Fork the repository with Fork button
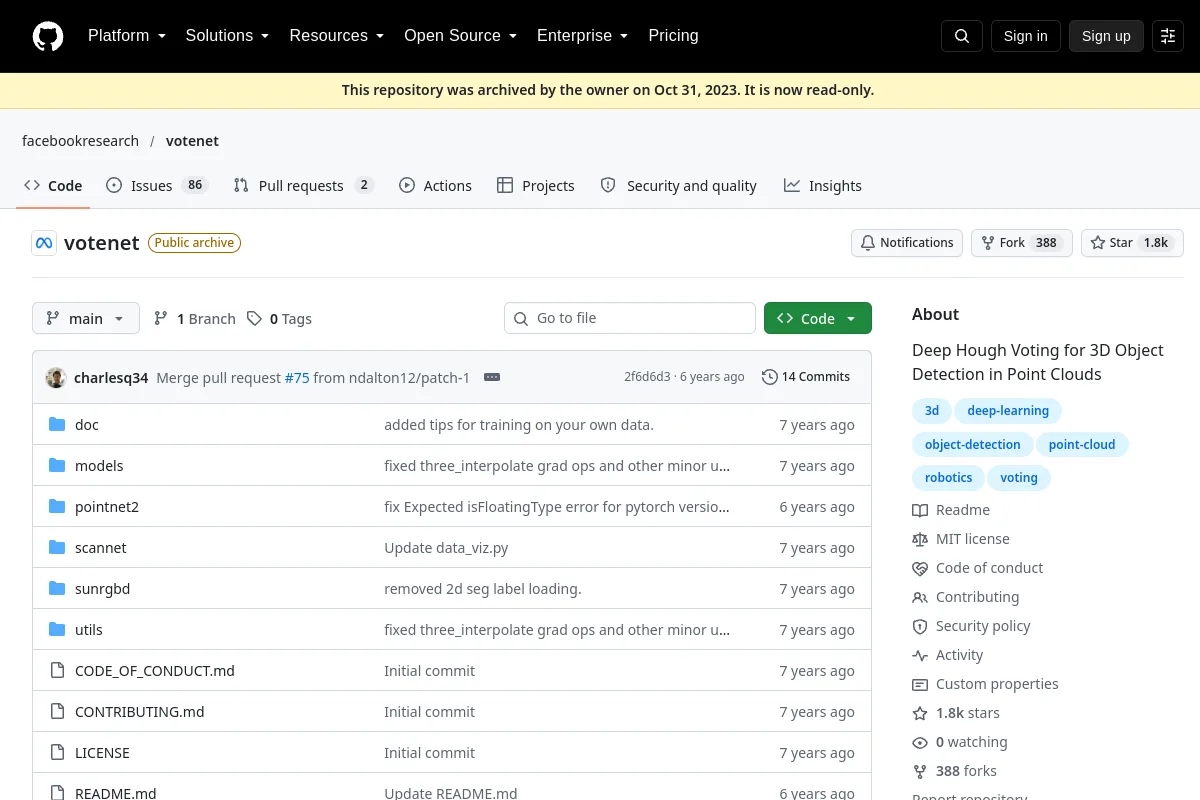 1021,243
